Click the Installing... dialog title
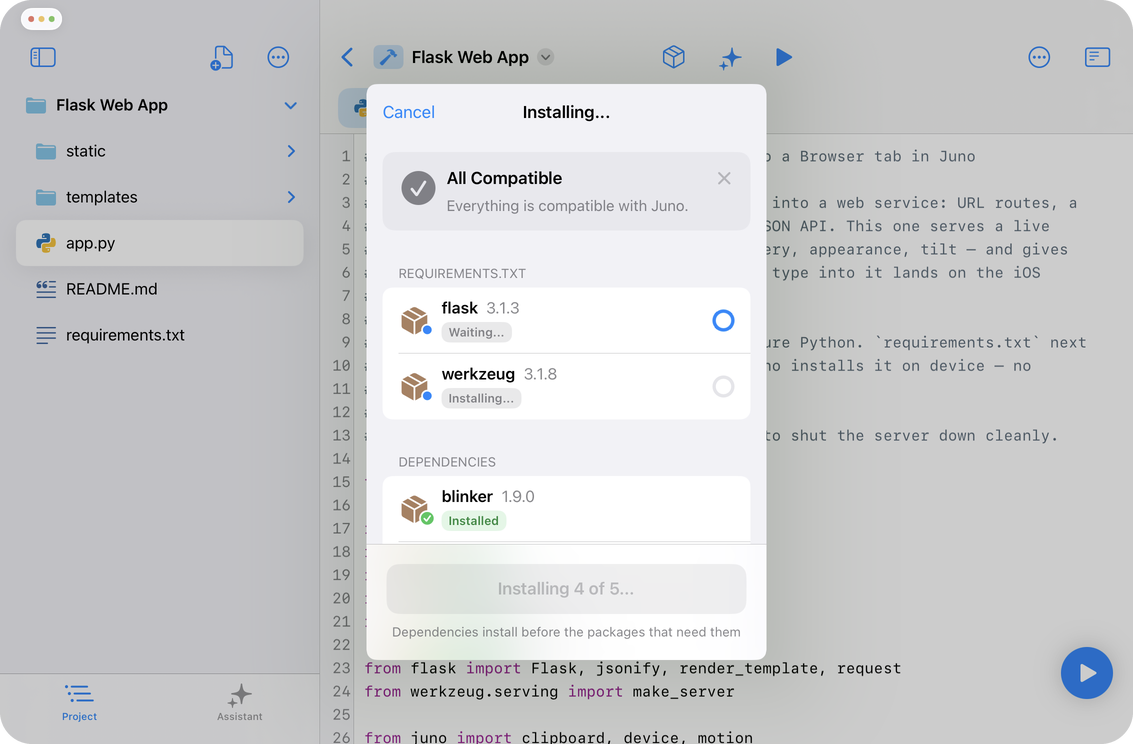Screen dimensions: 1133x744 click(x=566, y=112)
